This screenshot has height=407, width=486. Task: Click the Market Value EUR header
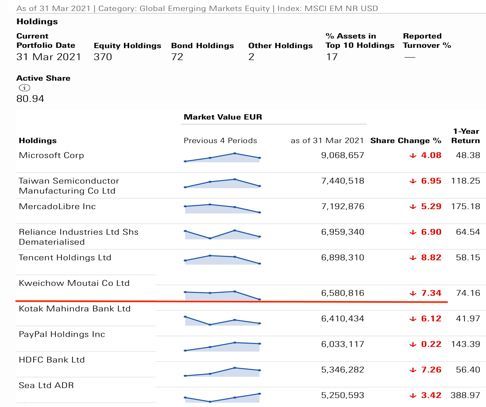(223, 117)
